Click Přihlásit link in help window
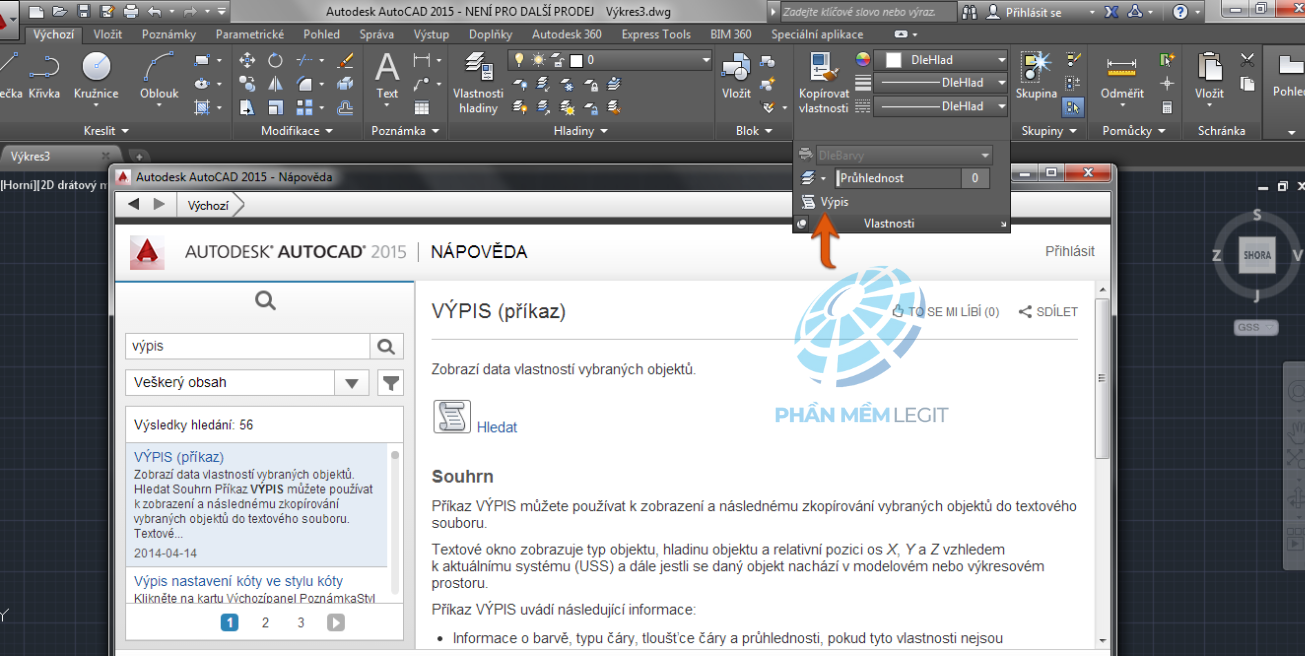The image size is (1305, 656). (x=1070, y=251)
